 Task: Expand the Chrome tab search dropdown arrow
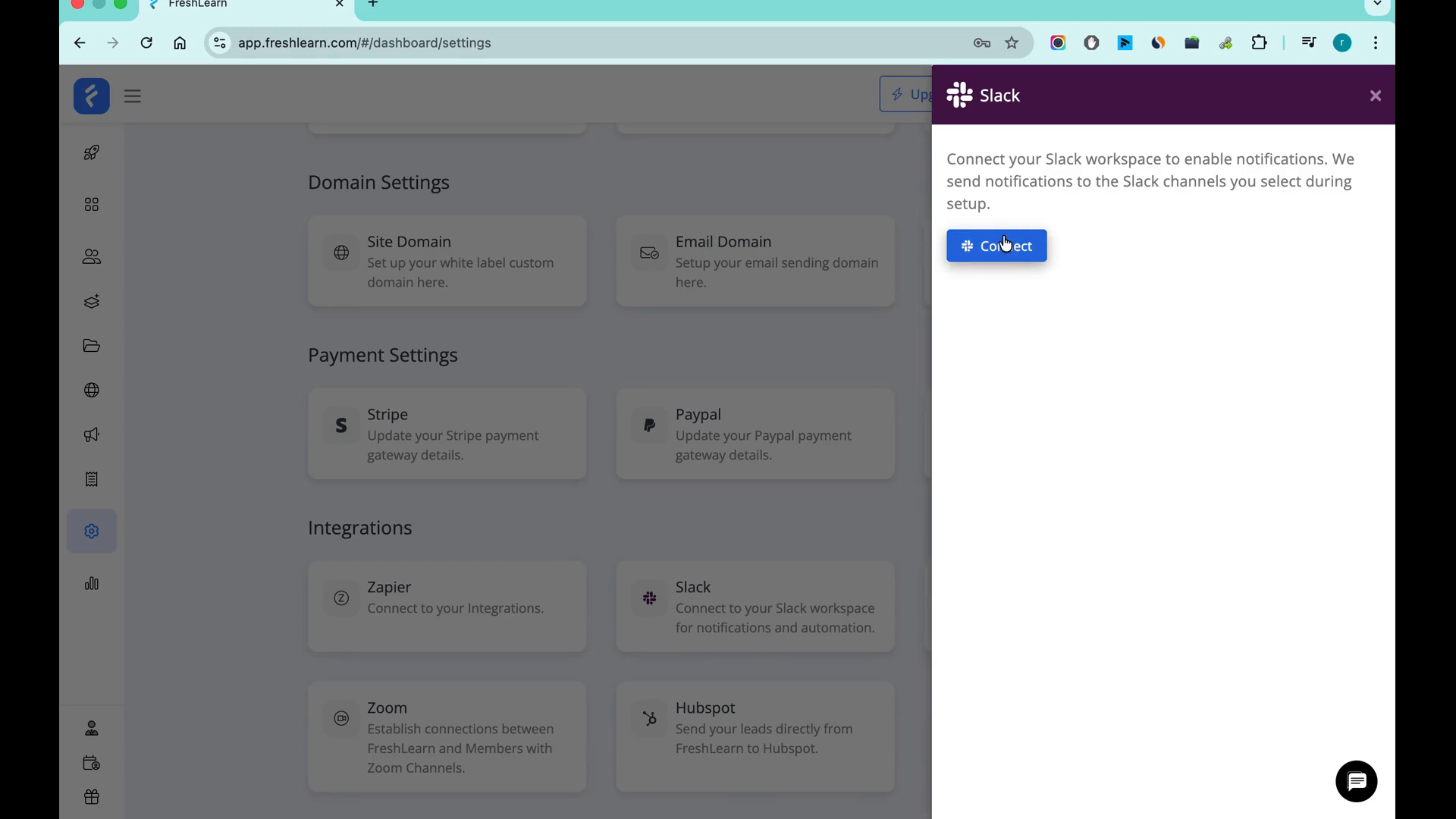1377,5
